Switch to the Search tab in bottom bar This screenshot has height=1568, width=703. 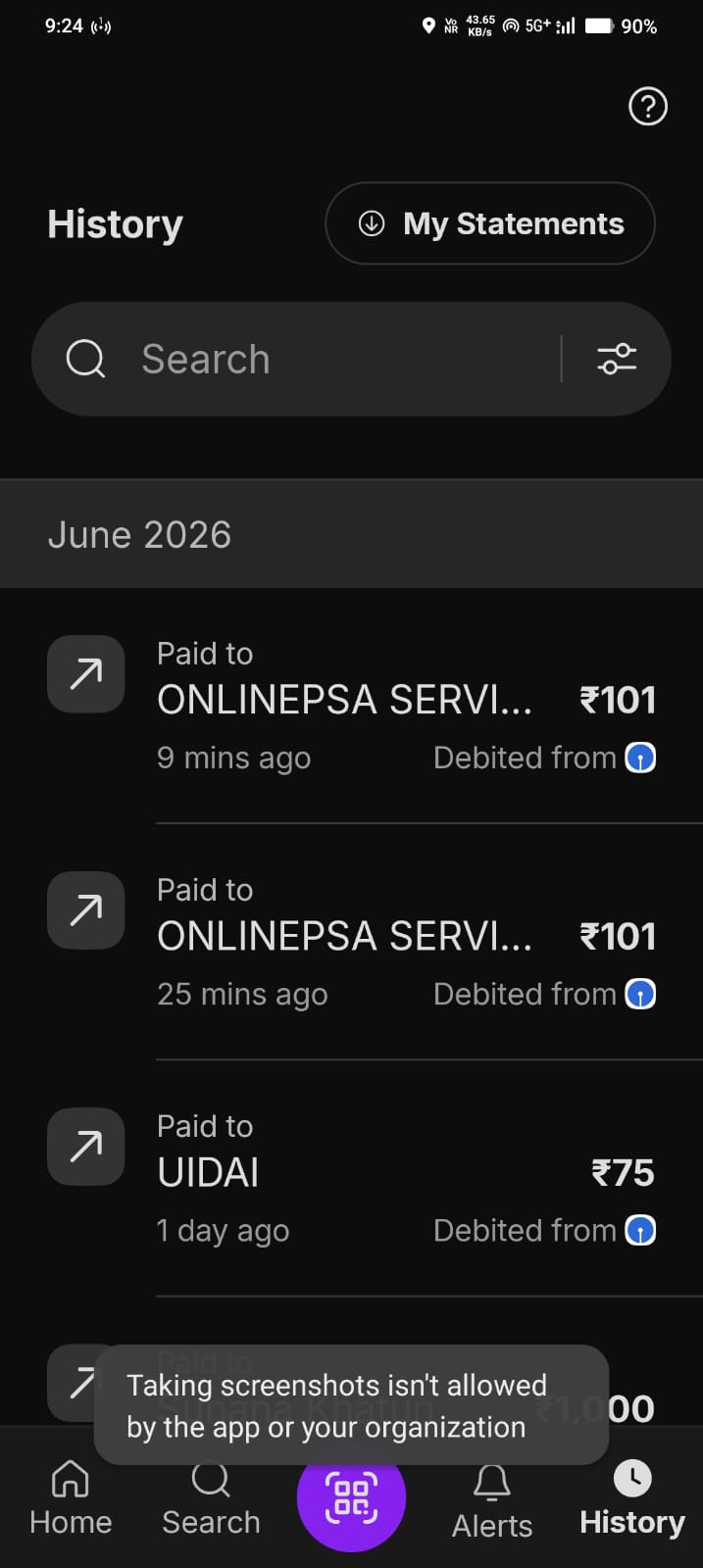point(211,1499)
